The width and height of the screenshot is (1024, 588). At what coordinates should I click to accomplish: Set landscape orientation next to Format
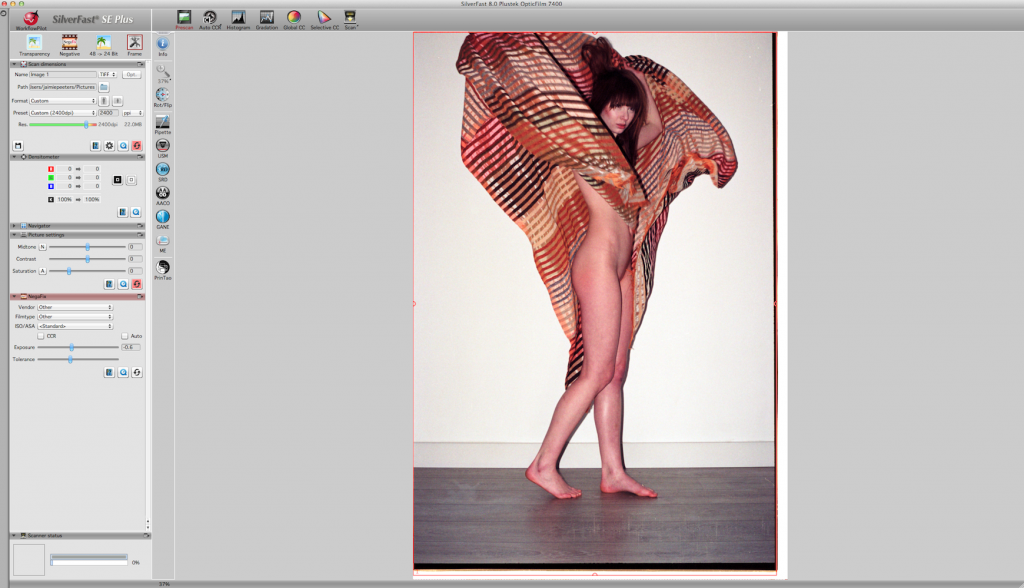pyautogui.click(x=118, y=101)
